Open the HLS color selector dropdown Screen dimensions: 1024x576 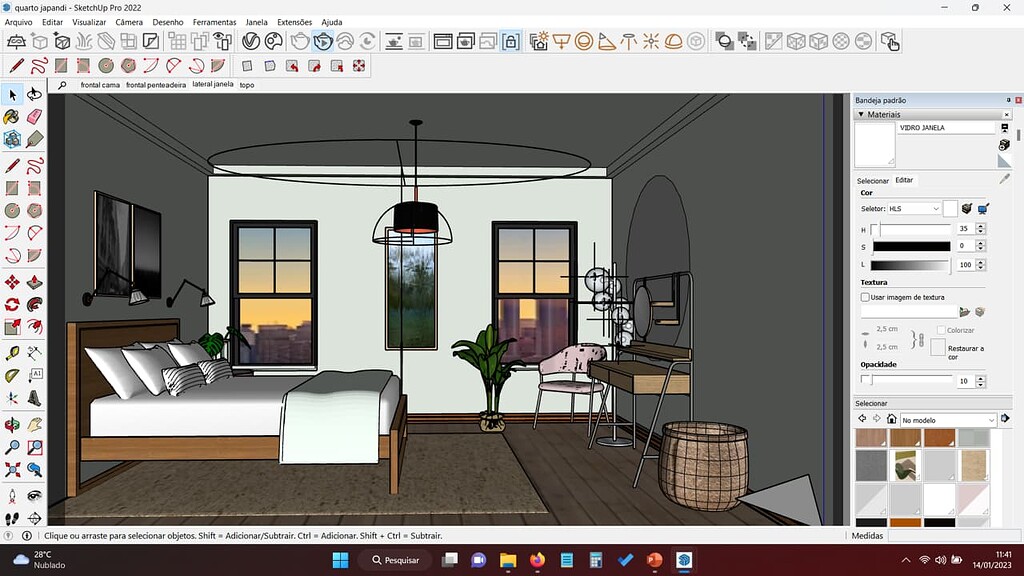[x=915, y=208]
